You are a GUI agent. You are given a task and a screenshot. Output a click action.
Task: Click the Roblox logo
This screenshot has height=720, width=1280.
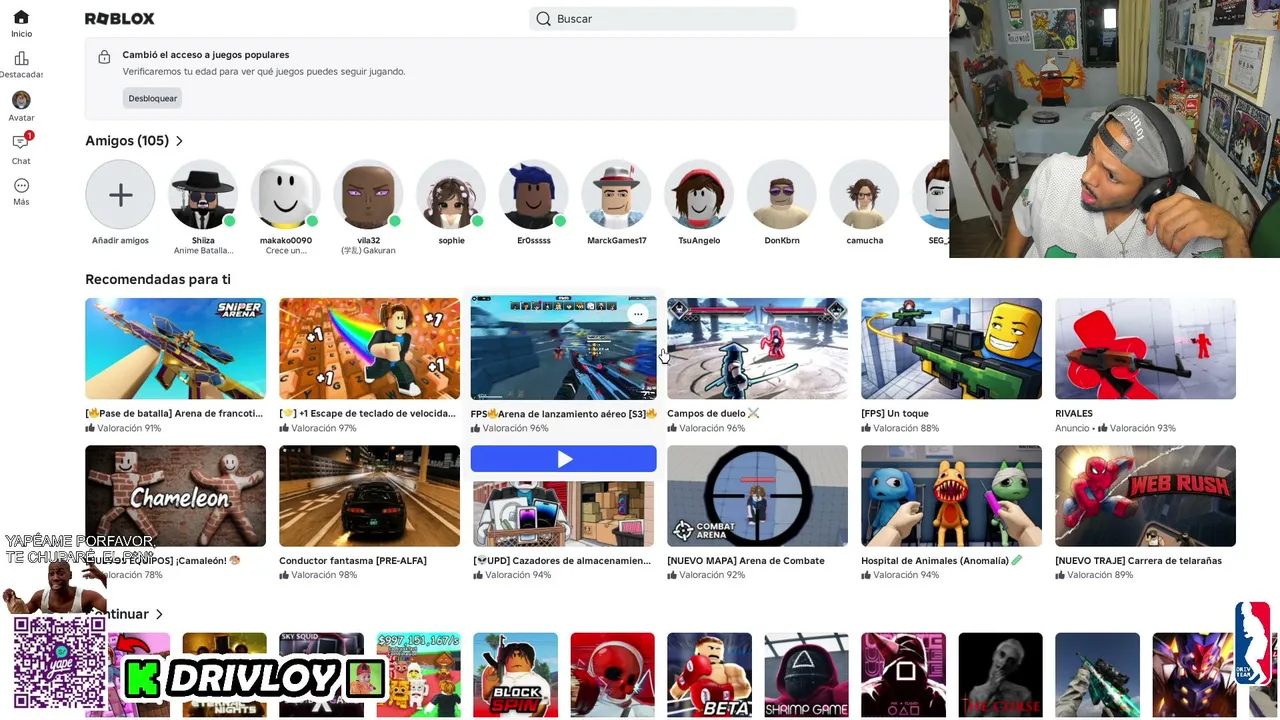(120, 19)
